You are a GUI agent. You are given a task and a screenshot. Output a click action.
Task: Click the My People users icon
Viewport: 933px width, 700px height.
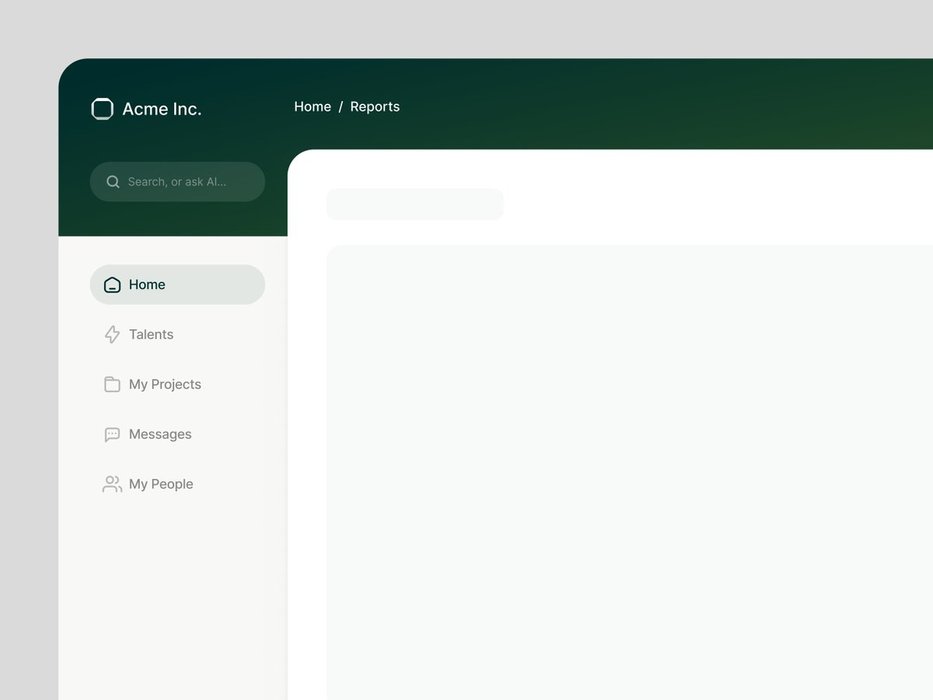(112, 484)
